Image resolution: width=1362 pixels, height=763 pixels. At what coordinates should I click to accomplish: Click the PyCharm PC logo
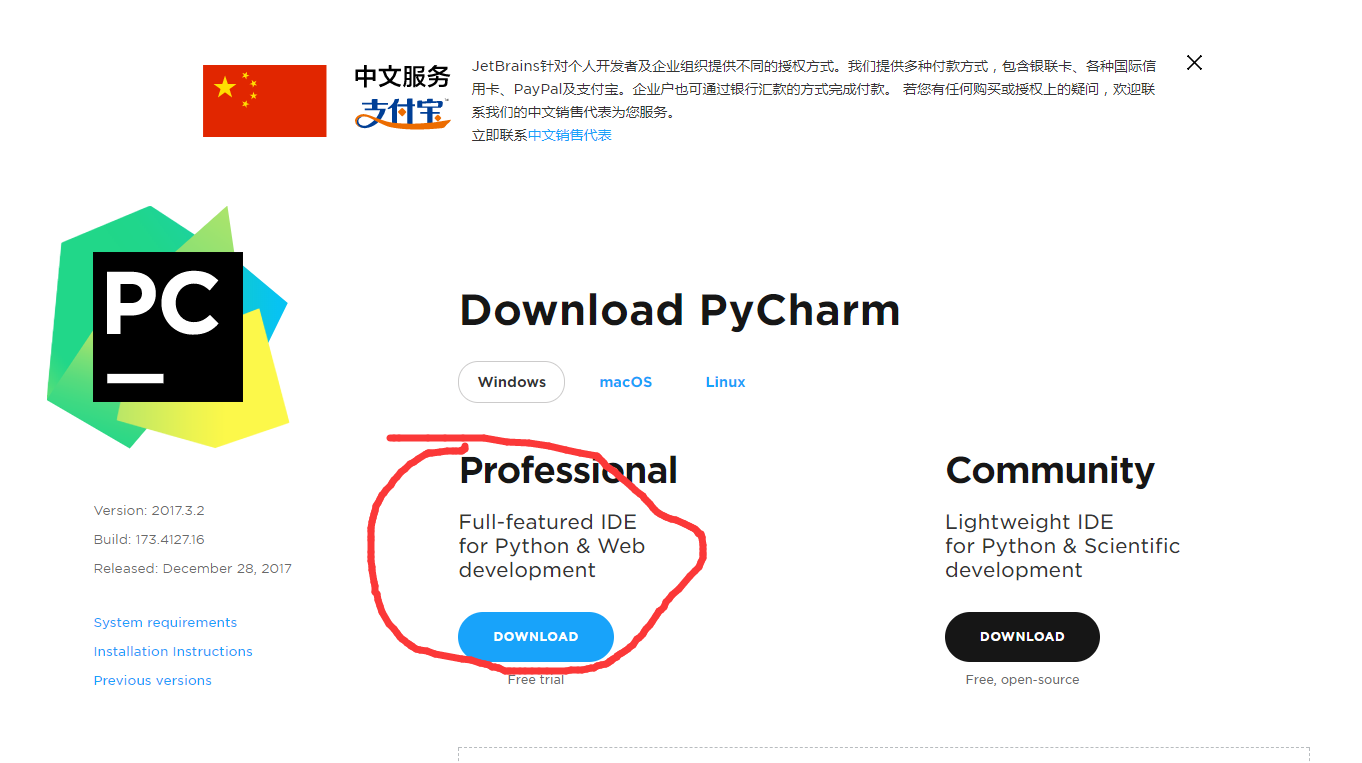tap(168, 327)
